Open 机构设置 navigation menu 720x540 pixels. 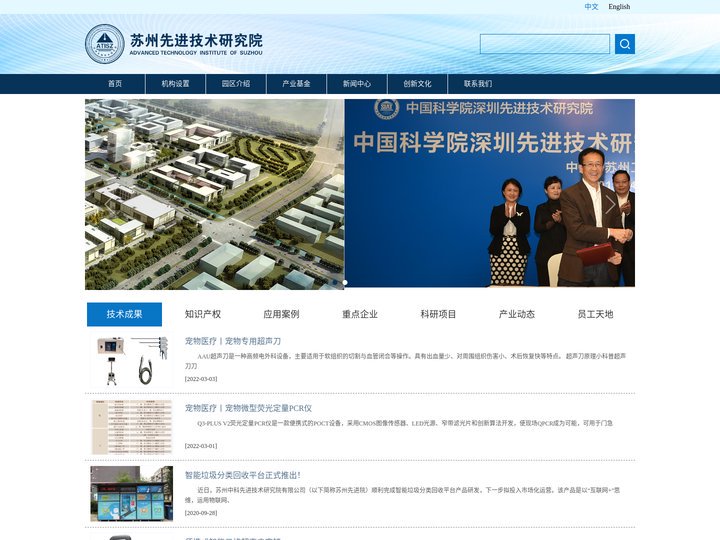(175, 84)
